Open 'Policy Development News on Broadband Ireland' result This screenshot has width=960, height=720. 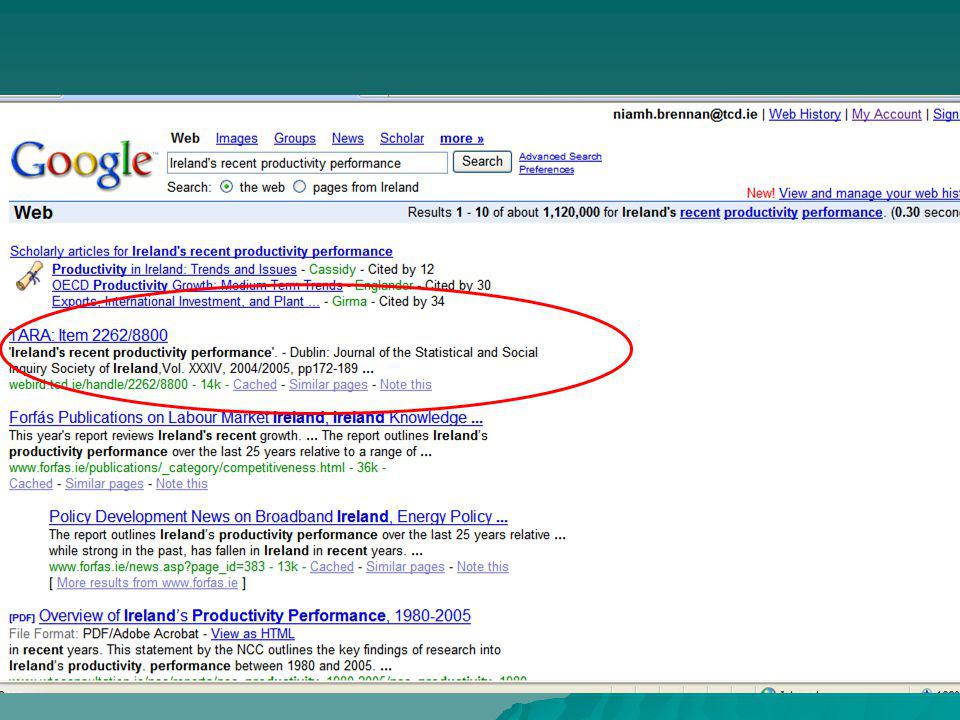278,517
